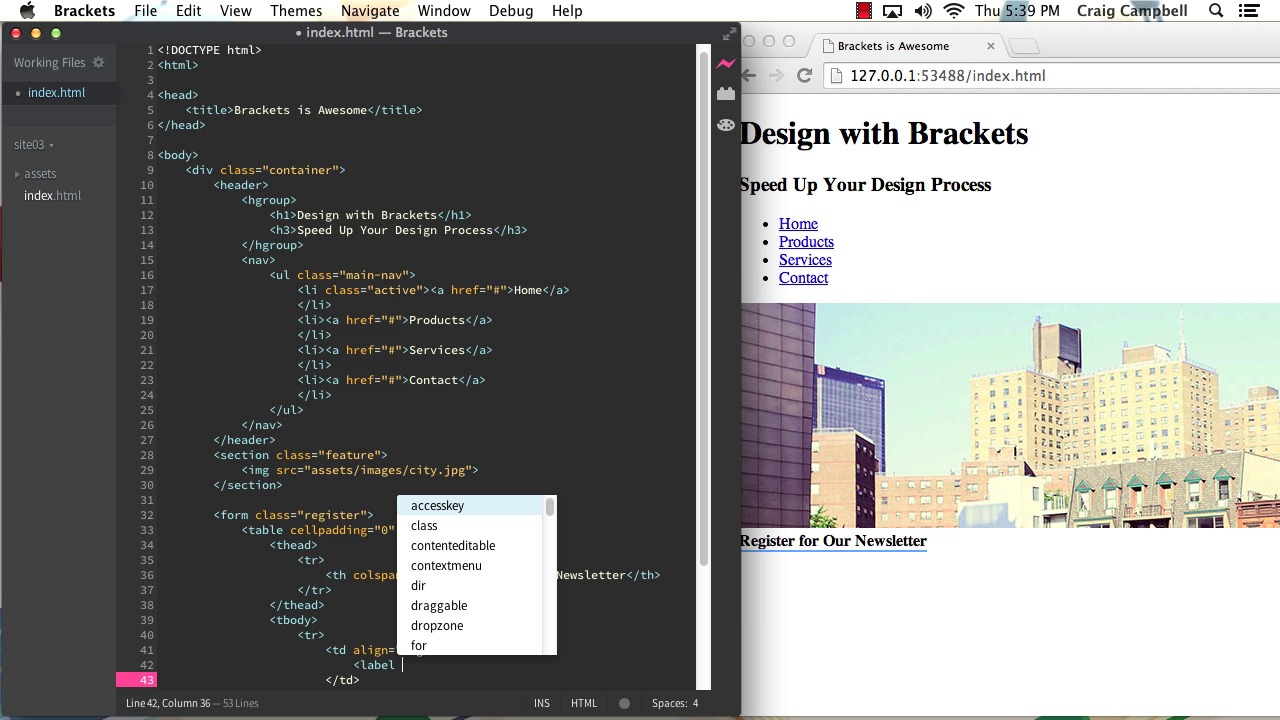The height and width of the screenshot is (720, 1280).
Task: Click the Craig Campbell user name
Action: point(1132,11)
